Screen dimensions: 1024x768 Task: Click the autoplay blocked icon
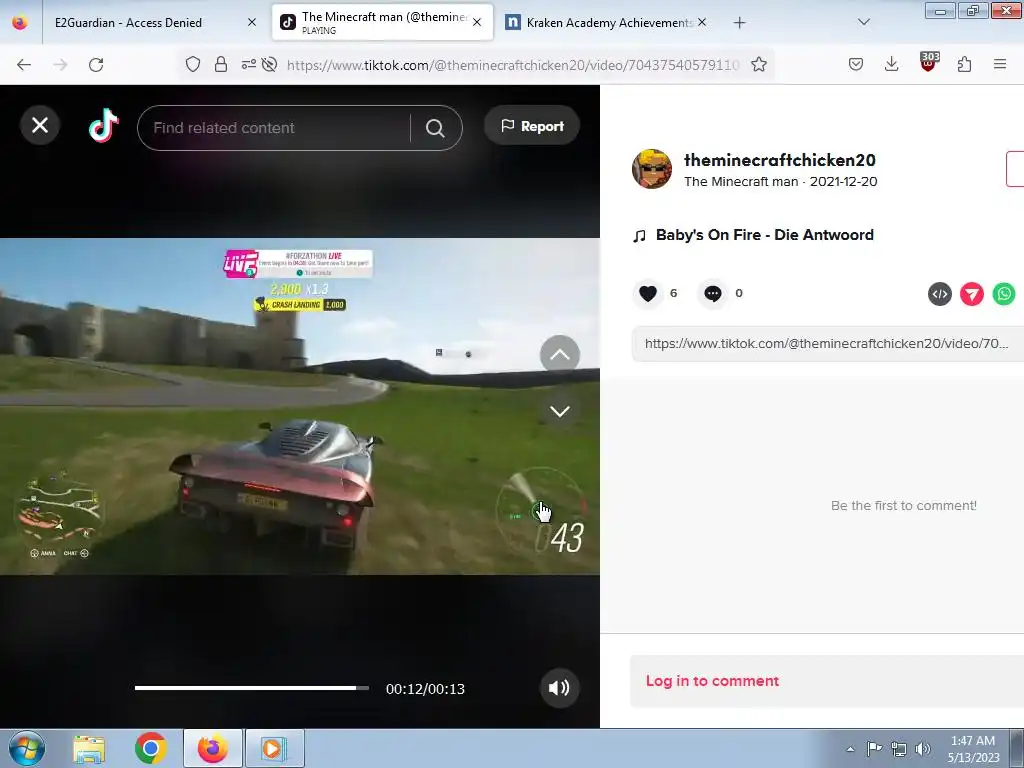(269, 64)
